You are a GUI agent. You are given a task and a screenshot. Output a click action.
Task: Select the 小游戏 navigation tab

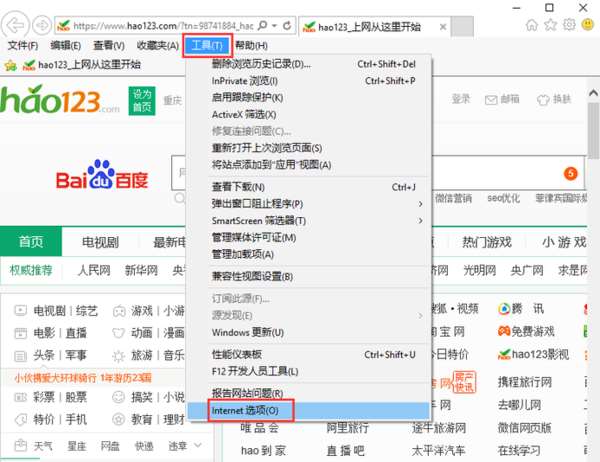(564, 242)
